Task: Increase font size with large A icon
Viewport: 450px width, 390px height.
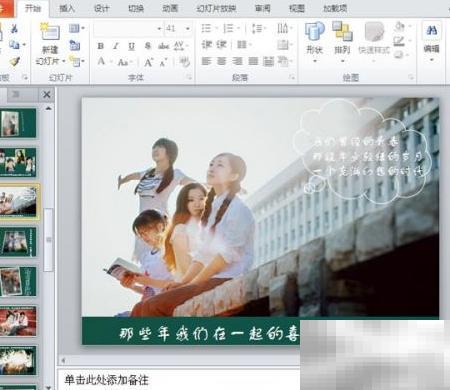Action: pyautogui.click(x=148, y=62)
